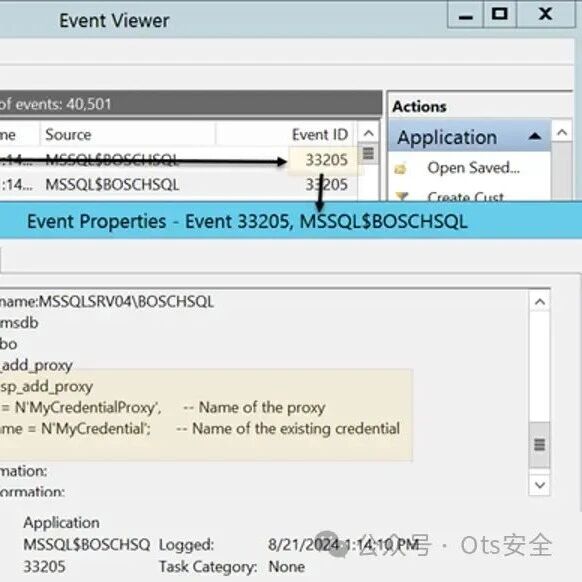Click the MSSQLSRV04\BOSCHSQL server name text
Image resolution: width=582 pixels, height=582 pixels.
click(x=126, y=302)
